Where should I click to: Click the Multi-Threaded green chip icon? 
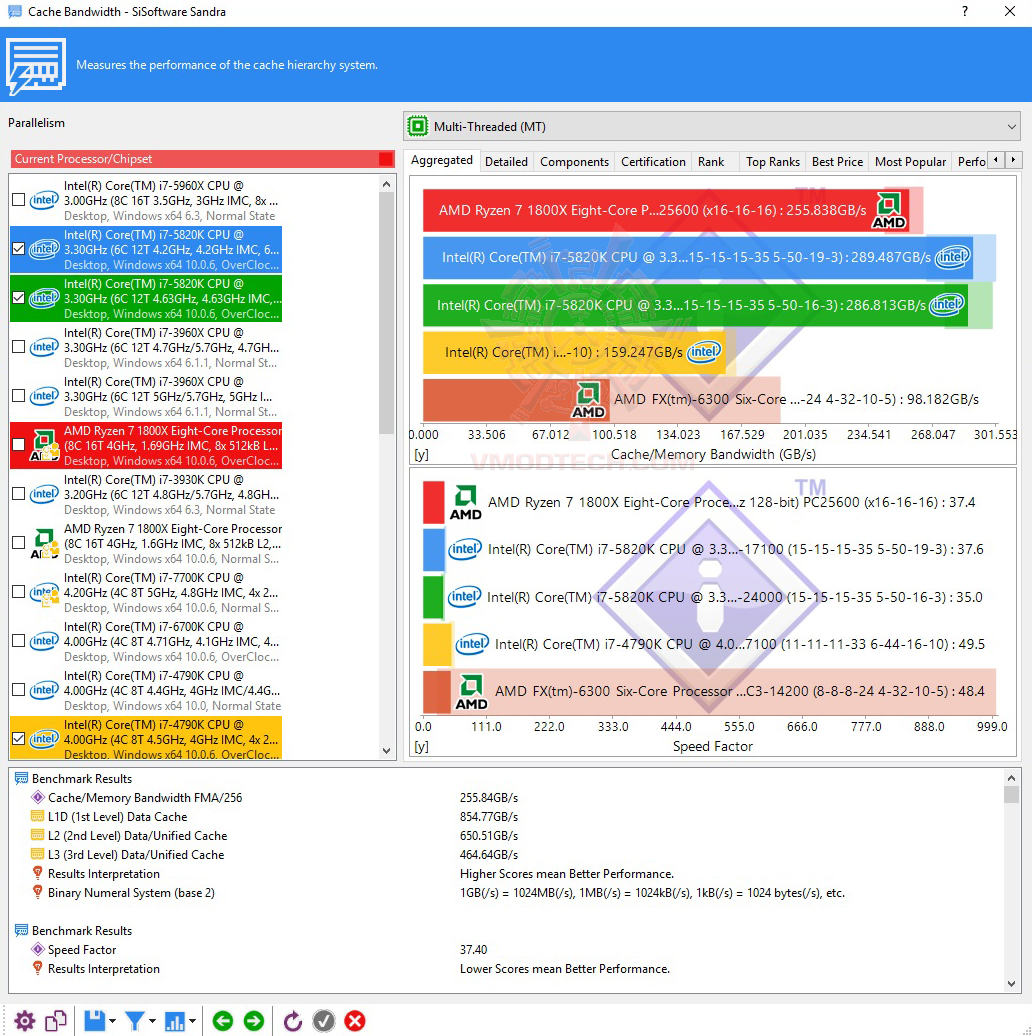(418, 126)
